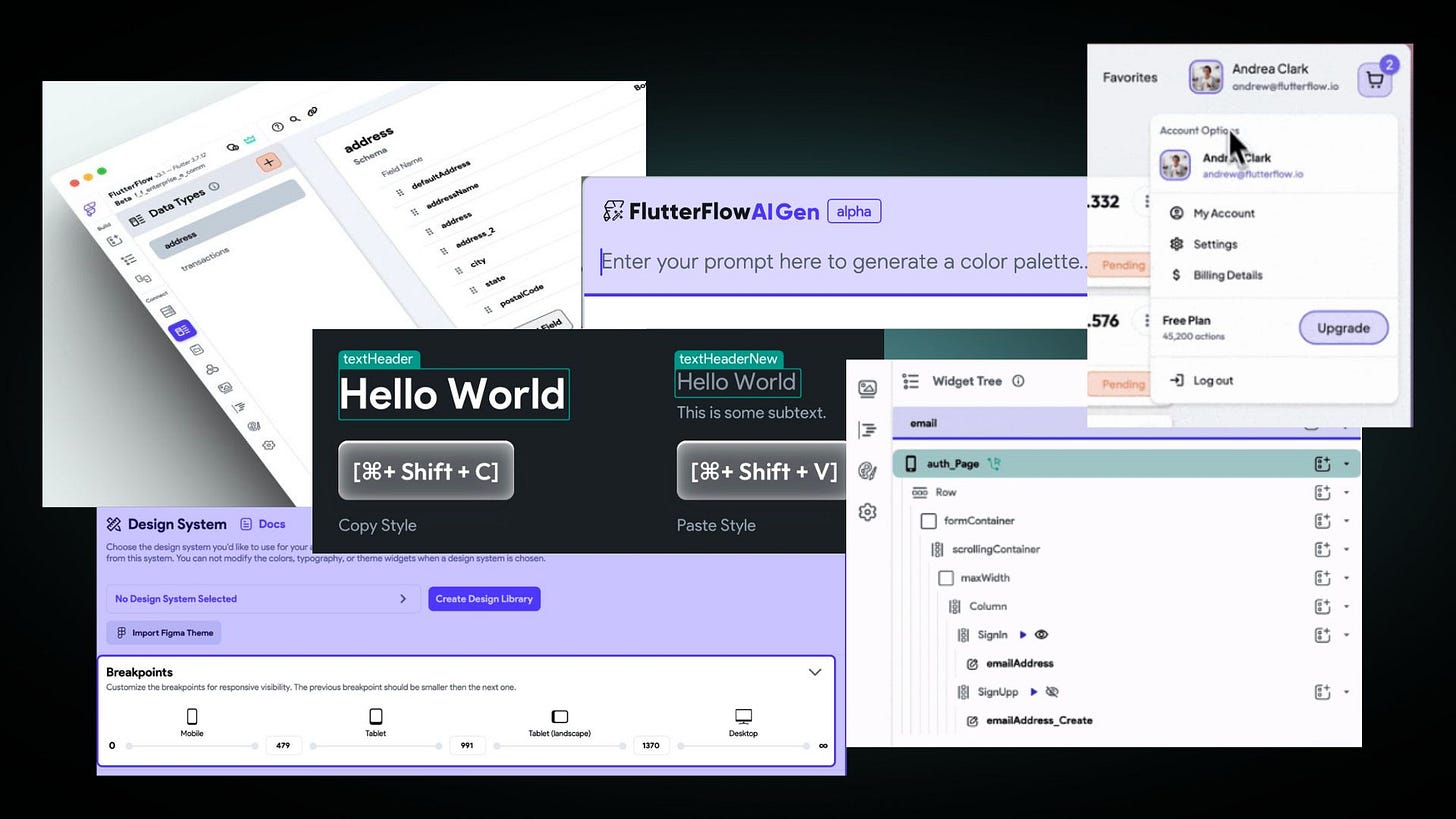Click the help question-mark icon in toolbar
This screenshot has width=1456, height=819.
coord(278,125)
